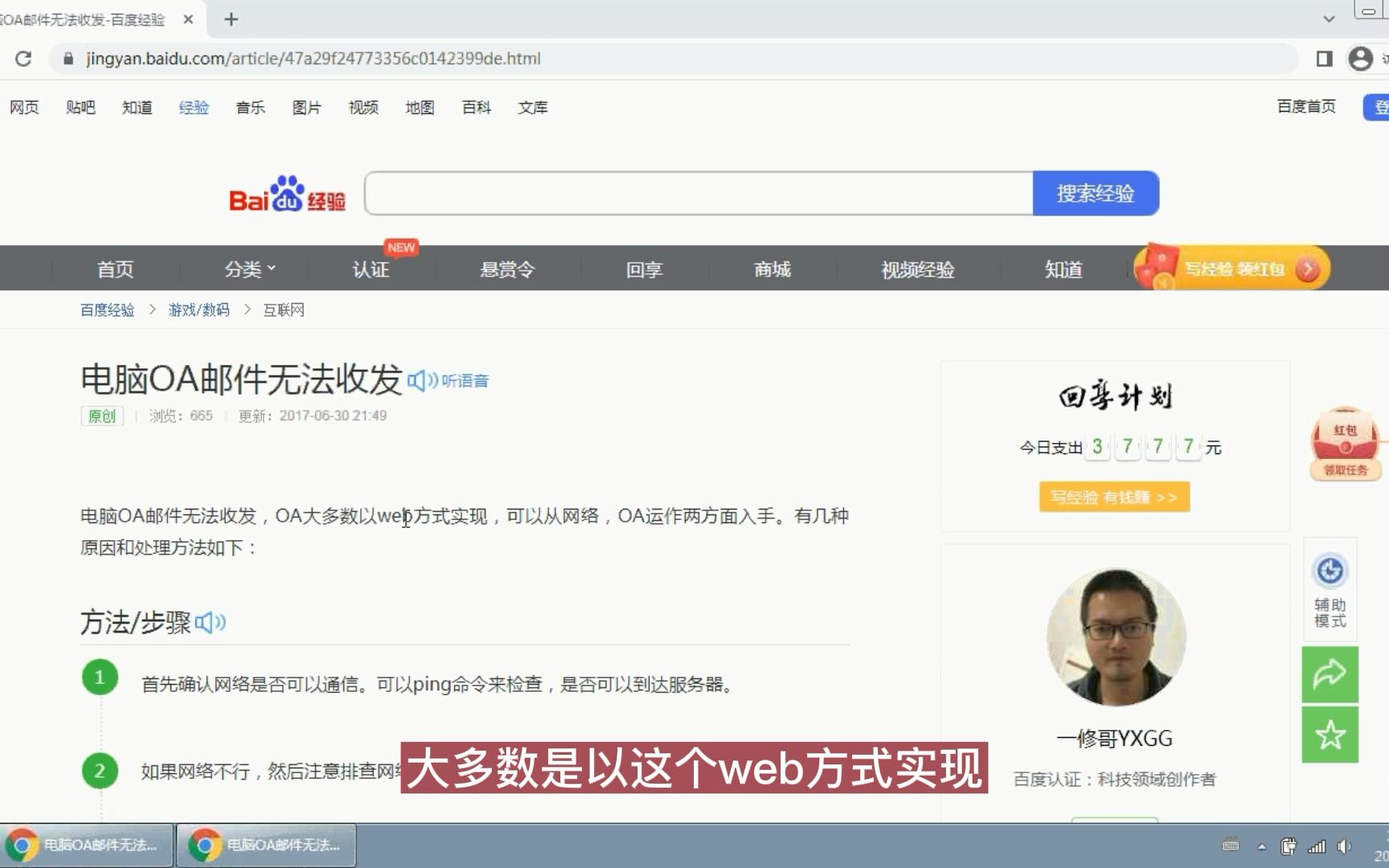
Task: Open 文库 in Baidu top nav
Action: coord(533,108)
